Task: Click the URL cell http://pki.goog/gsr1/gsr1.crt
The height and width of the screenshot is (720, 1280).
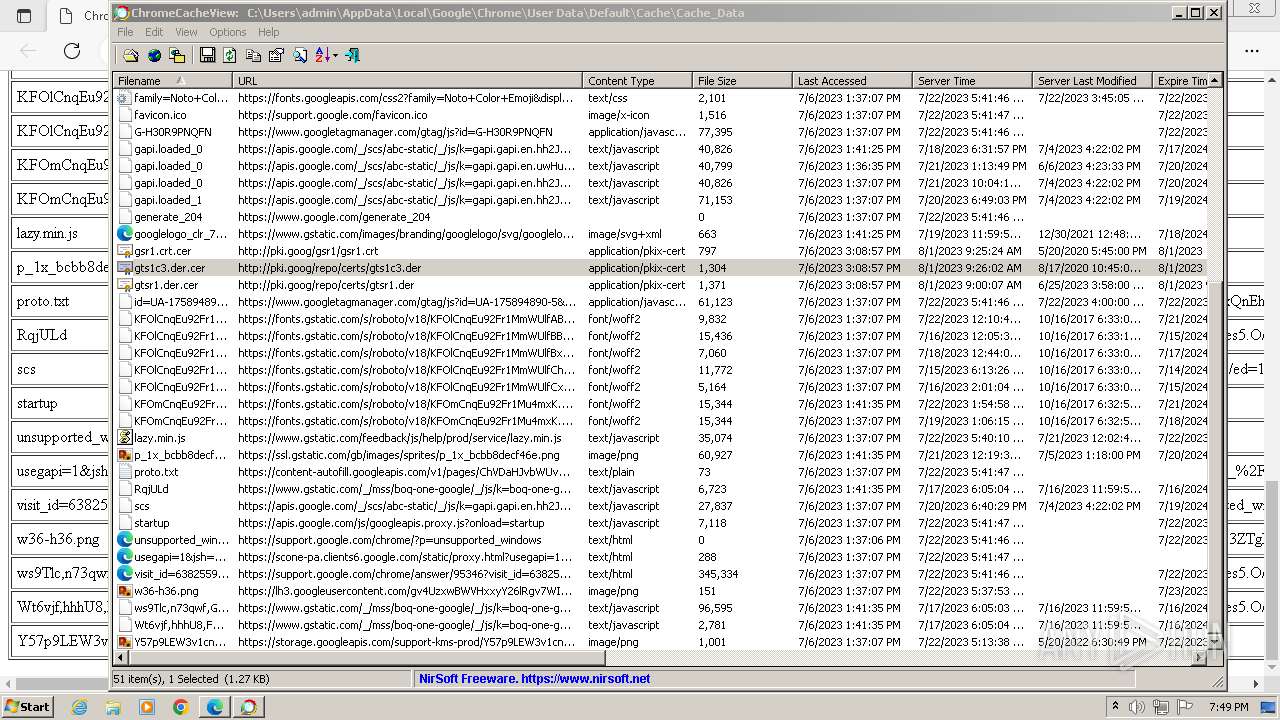Action: click(308, 251)
